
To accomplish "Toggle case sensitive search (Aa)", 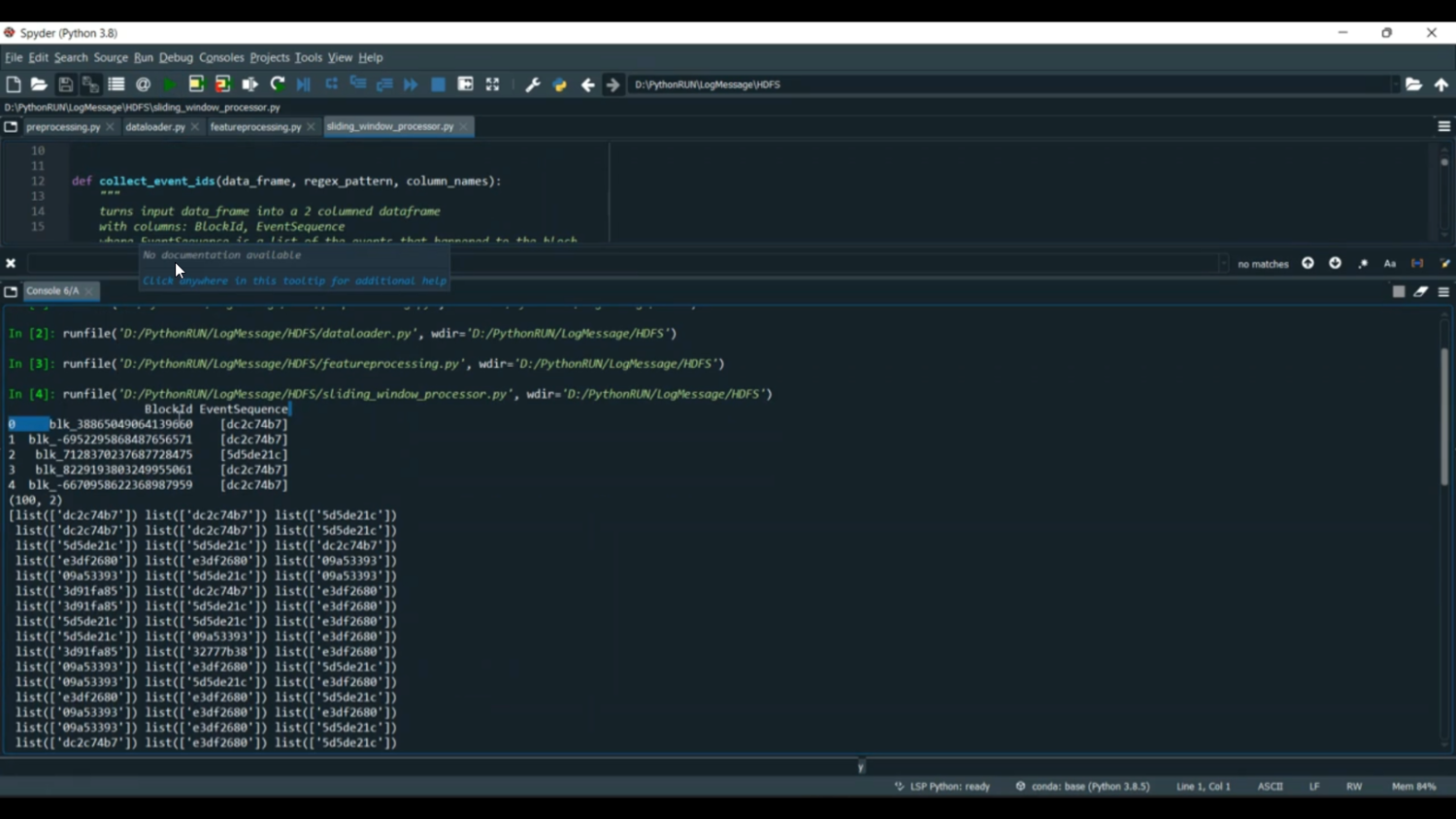I will 1390,264.
